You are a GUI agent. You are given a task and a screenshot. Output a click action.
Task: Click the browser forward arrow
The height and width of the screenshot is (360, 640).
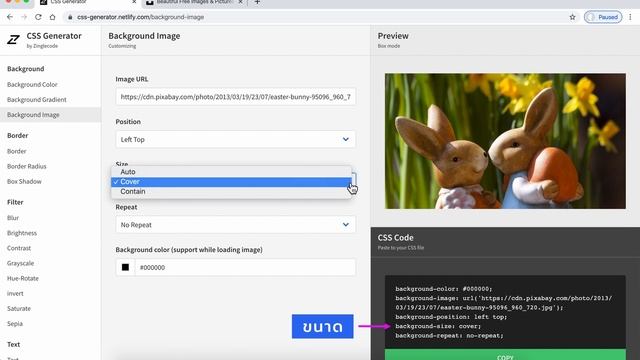(x=24, y=17)
